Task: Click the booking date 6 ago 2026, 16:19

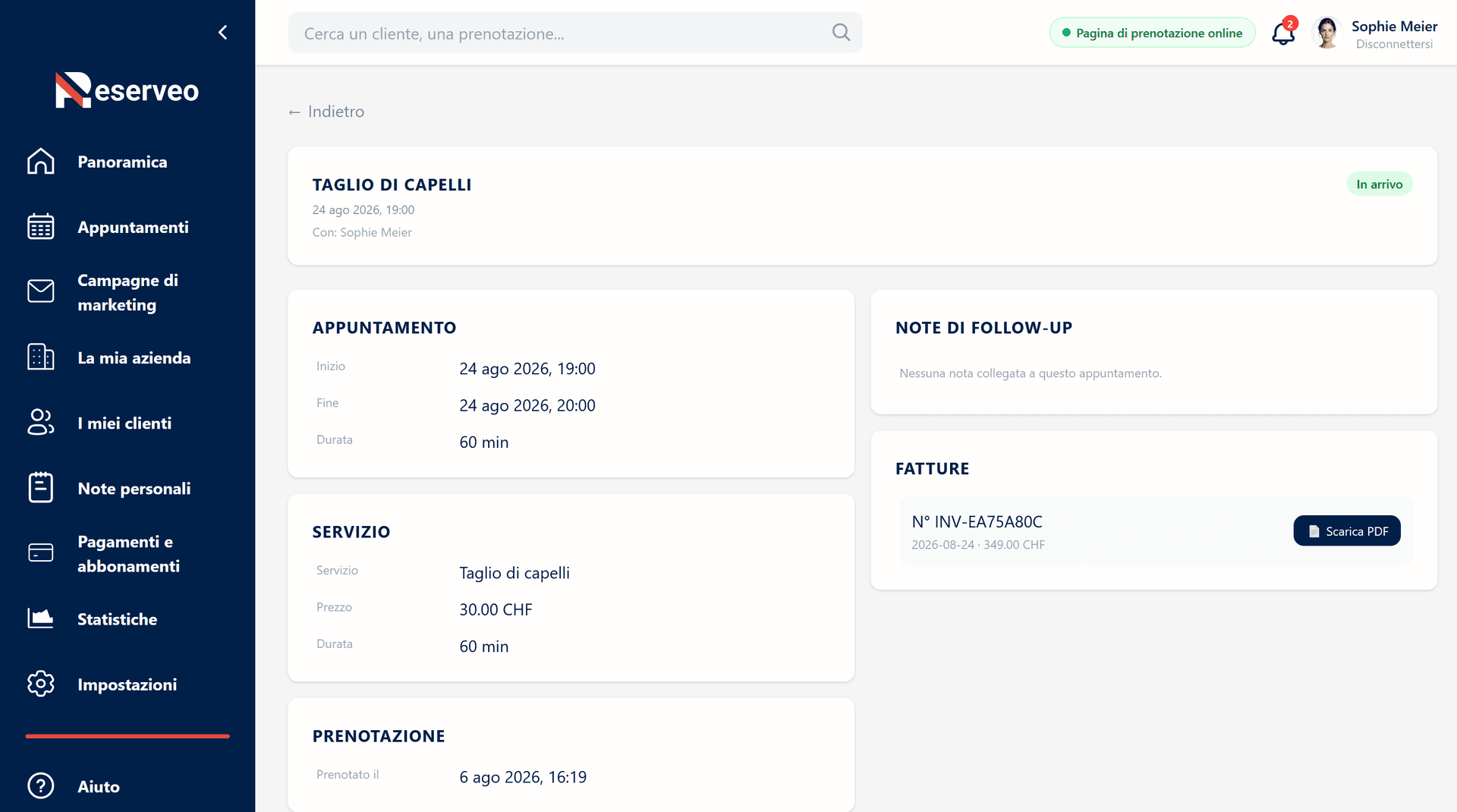Action: (x=523, y=777)
